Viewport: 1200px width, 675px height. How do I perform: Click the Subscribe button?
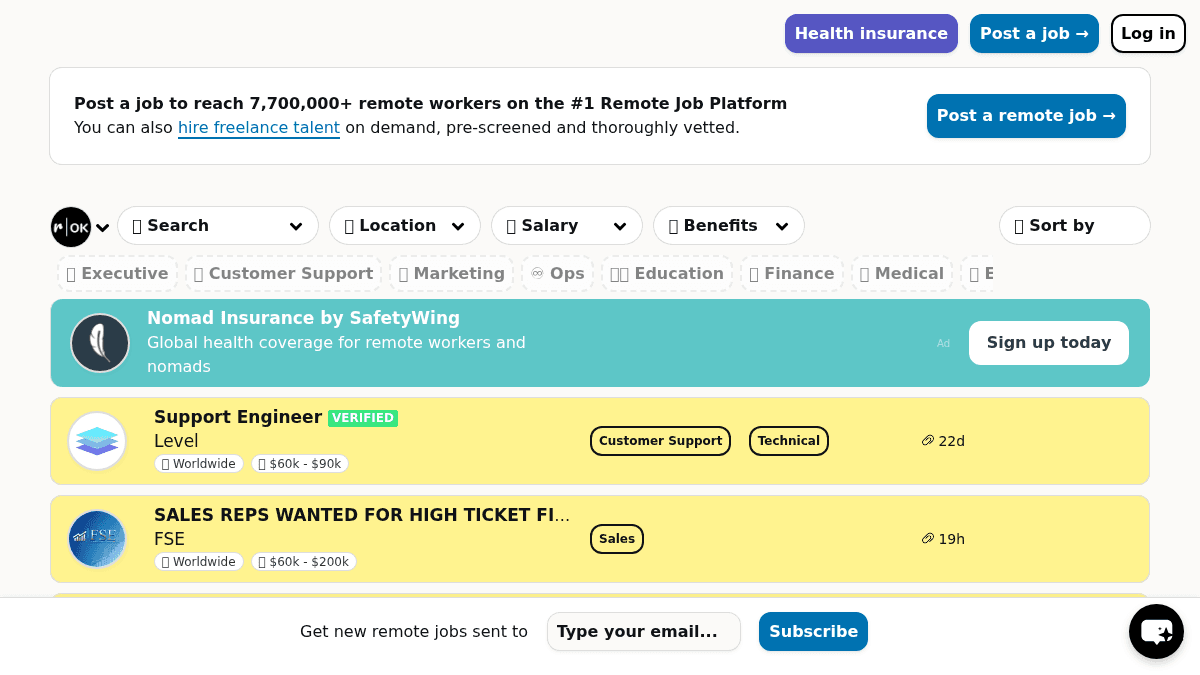coord(813,632)
